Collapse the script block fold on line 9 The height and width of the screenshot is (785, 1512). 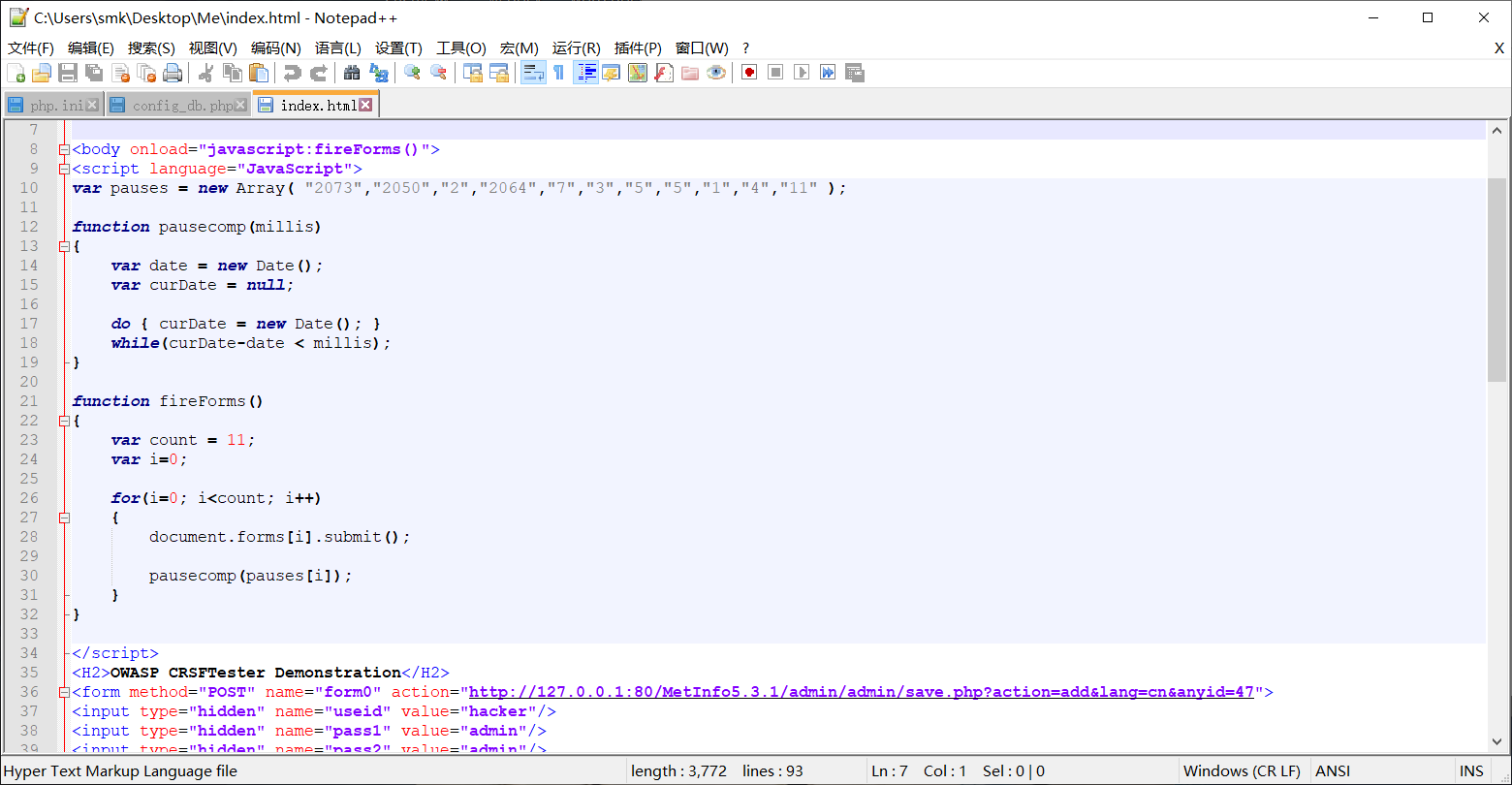(x=64, y=169)
